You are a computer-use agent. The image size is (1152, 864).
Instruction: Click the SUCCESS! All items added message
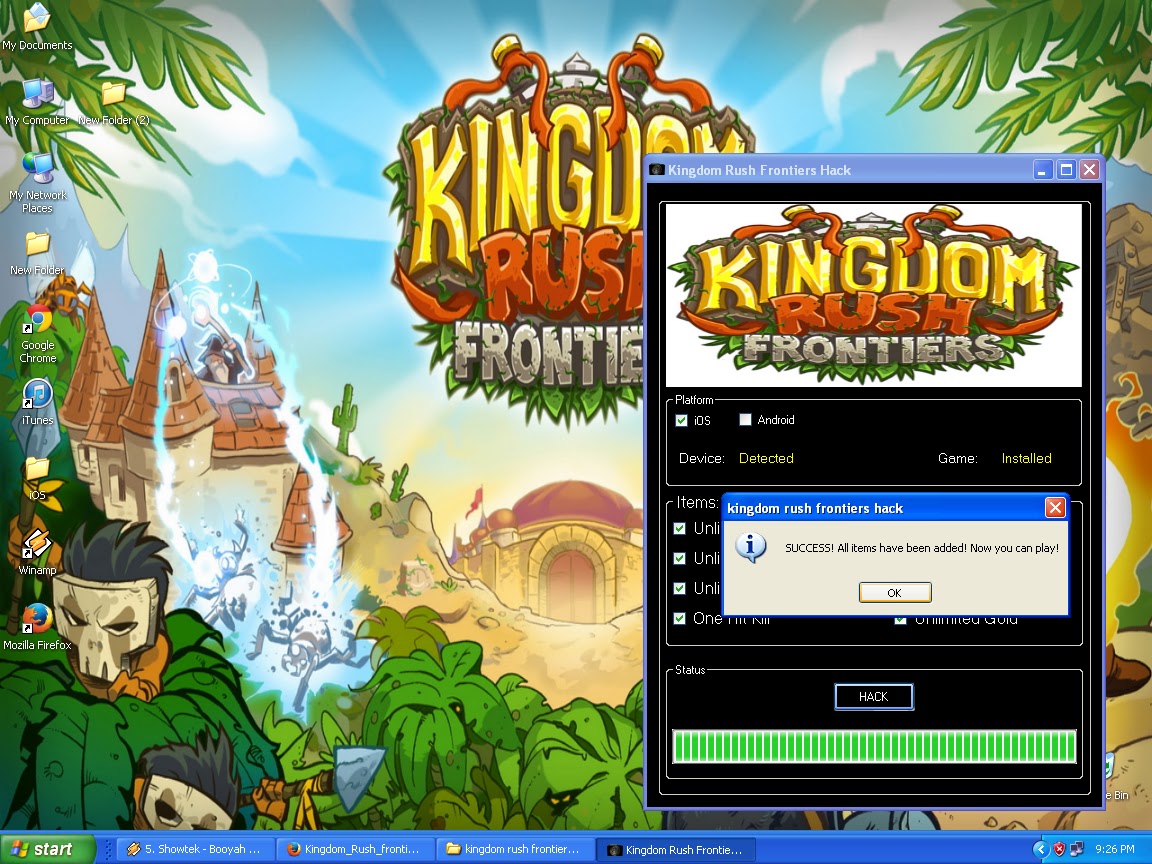(922, 548)
